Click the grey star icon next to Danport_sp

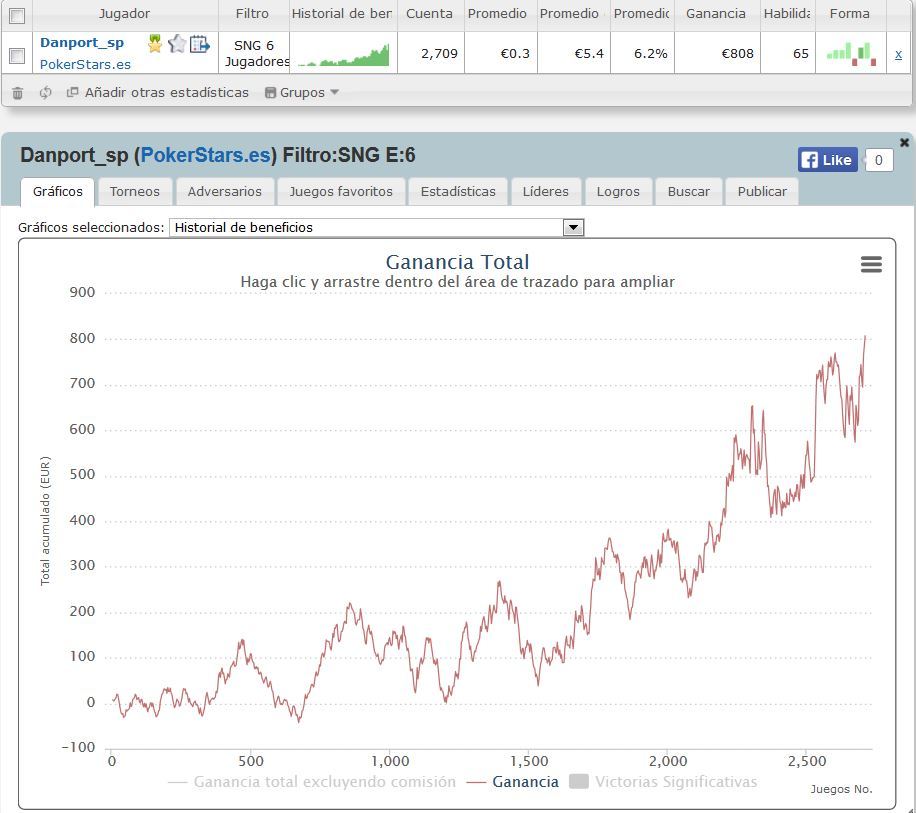point(176,44)
